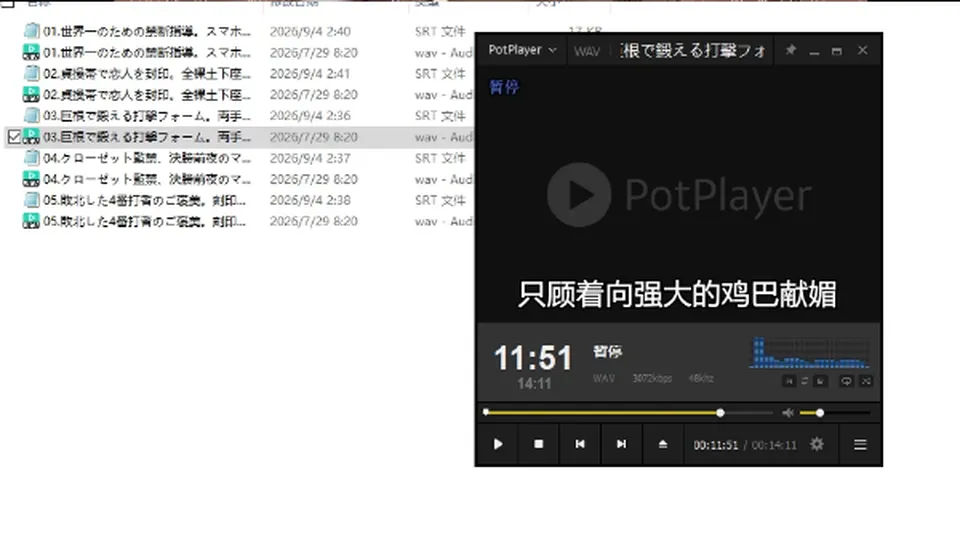Skip to the previous track in PotPlayer
This screenshot has height=547, width=960.
tap(580, 444)
